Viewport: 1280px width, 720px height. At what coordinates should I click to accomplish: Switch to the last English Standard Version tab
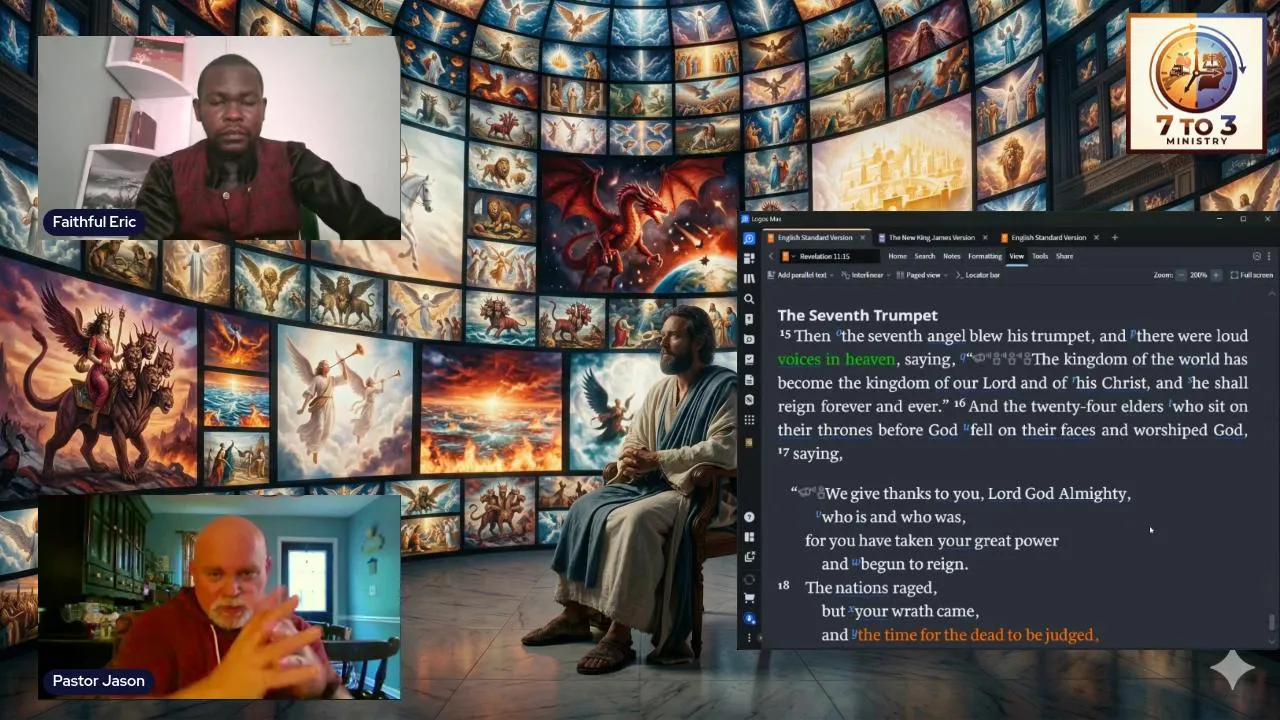(x=1048, y=238)
